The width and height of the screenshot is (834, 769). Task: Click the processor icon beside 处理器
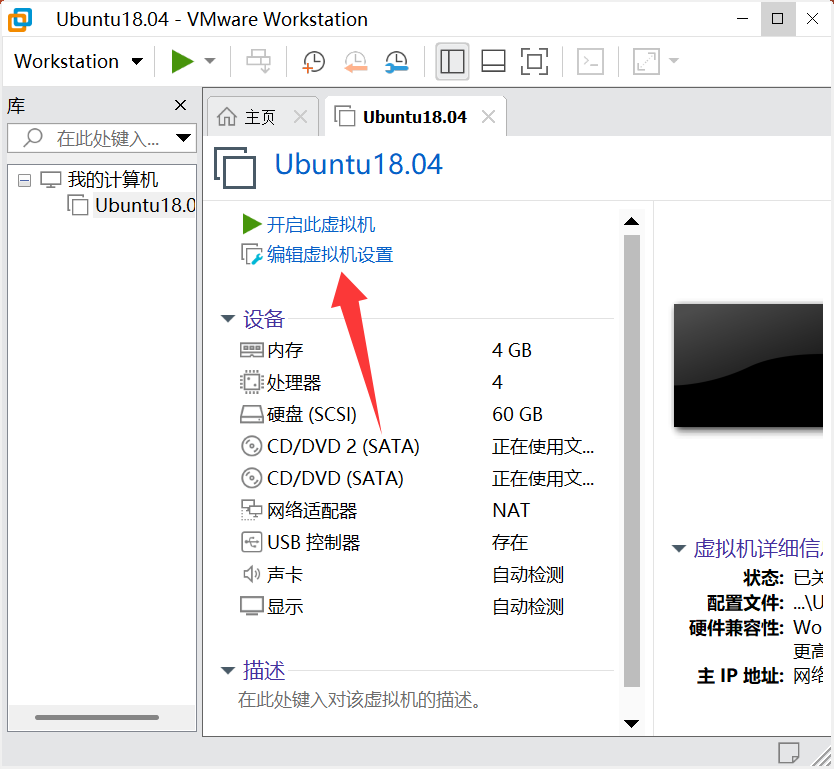point(252,382)
